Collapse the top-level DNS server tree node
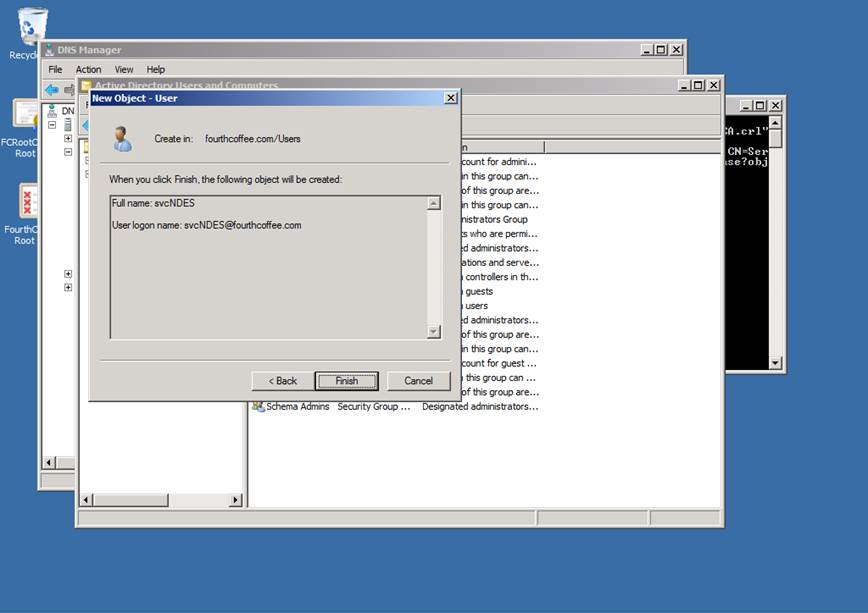 click(52, 125)
